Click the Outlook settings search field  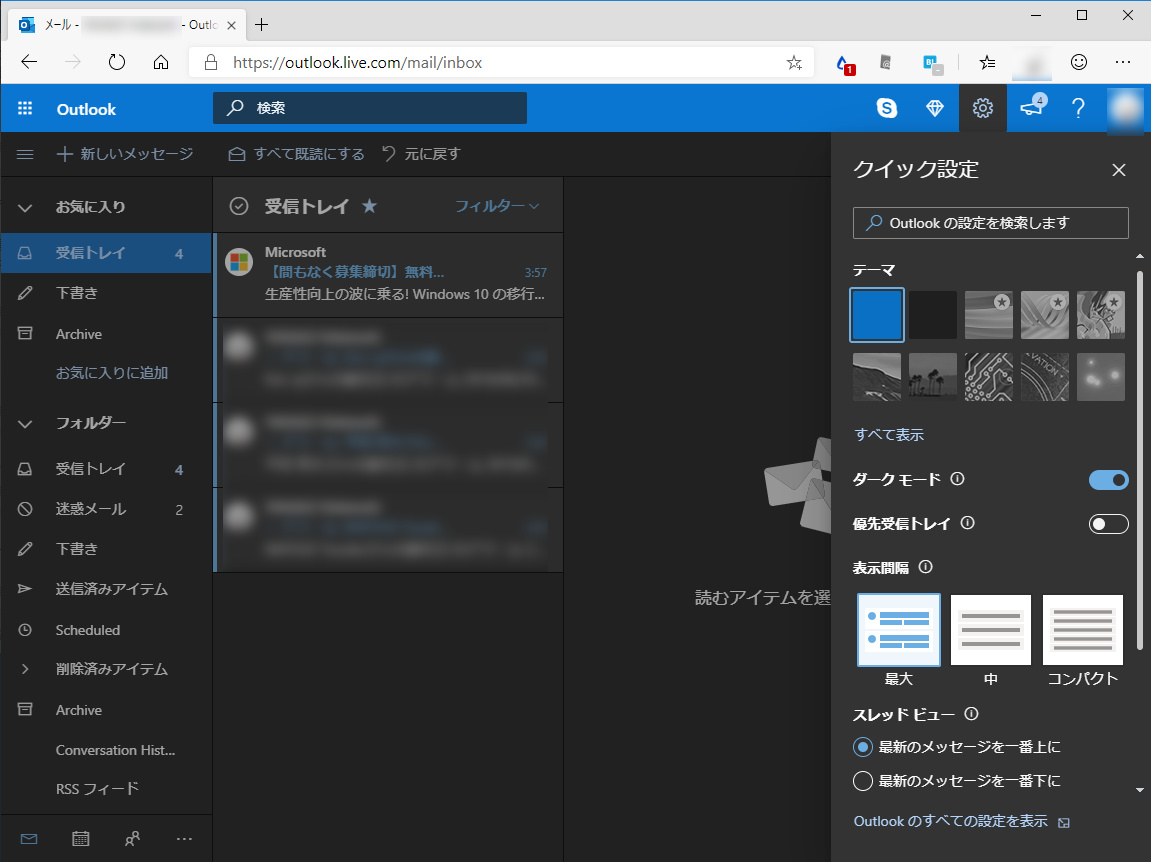click(990, 223)
